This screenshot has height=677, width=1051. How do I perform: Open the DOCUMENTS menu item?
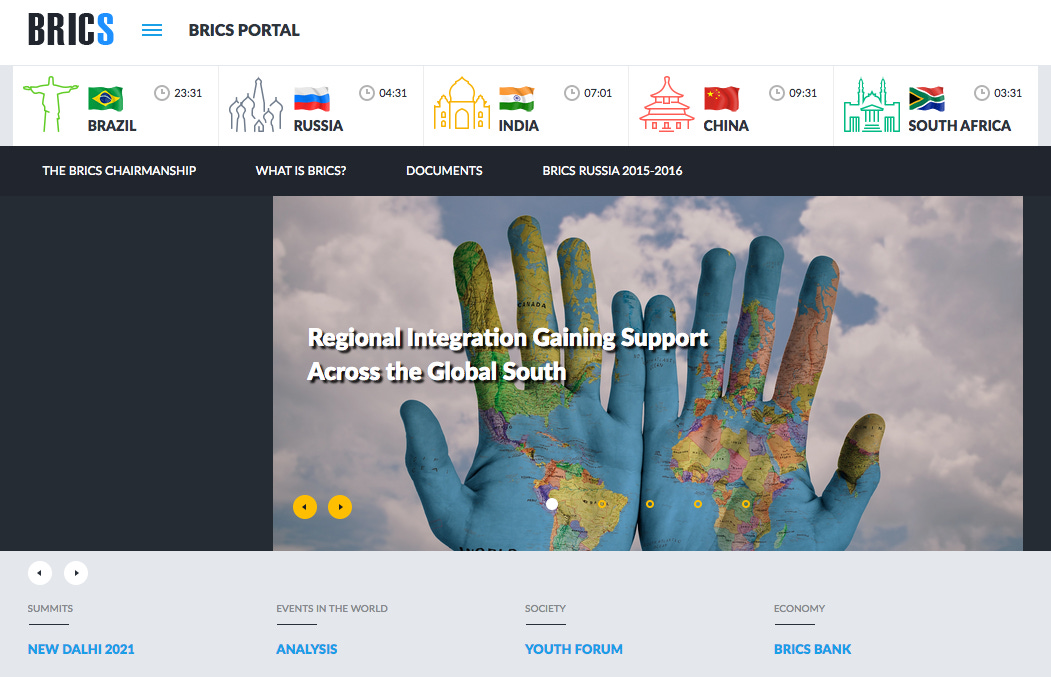pos(444,171)
